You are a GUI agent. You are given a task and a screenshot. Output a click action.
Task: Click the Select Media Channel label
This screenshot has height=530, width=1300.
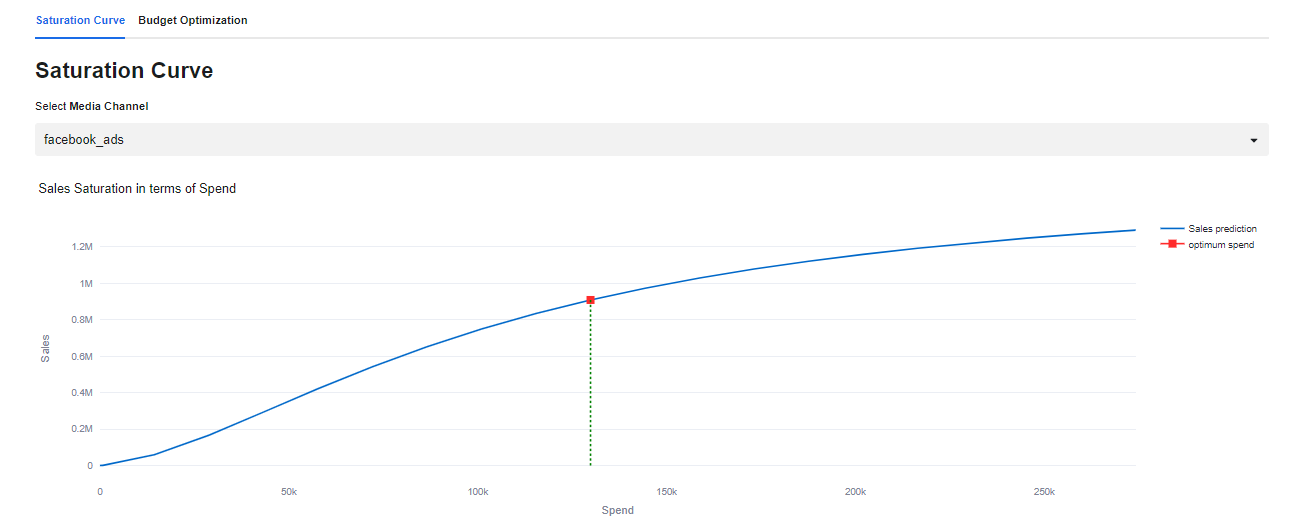[x=91, y=106]
